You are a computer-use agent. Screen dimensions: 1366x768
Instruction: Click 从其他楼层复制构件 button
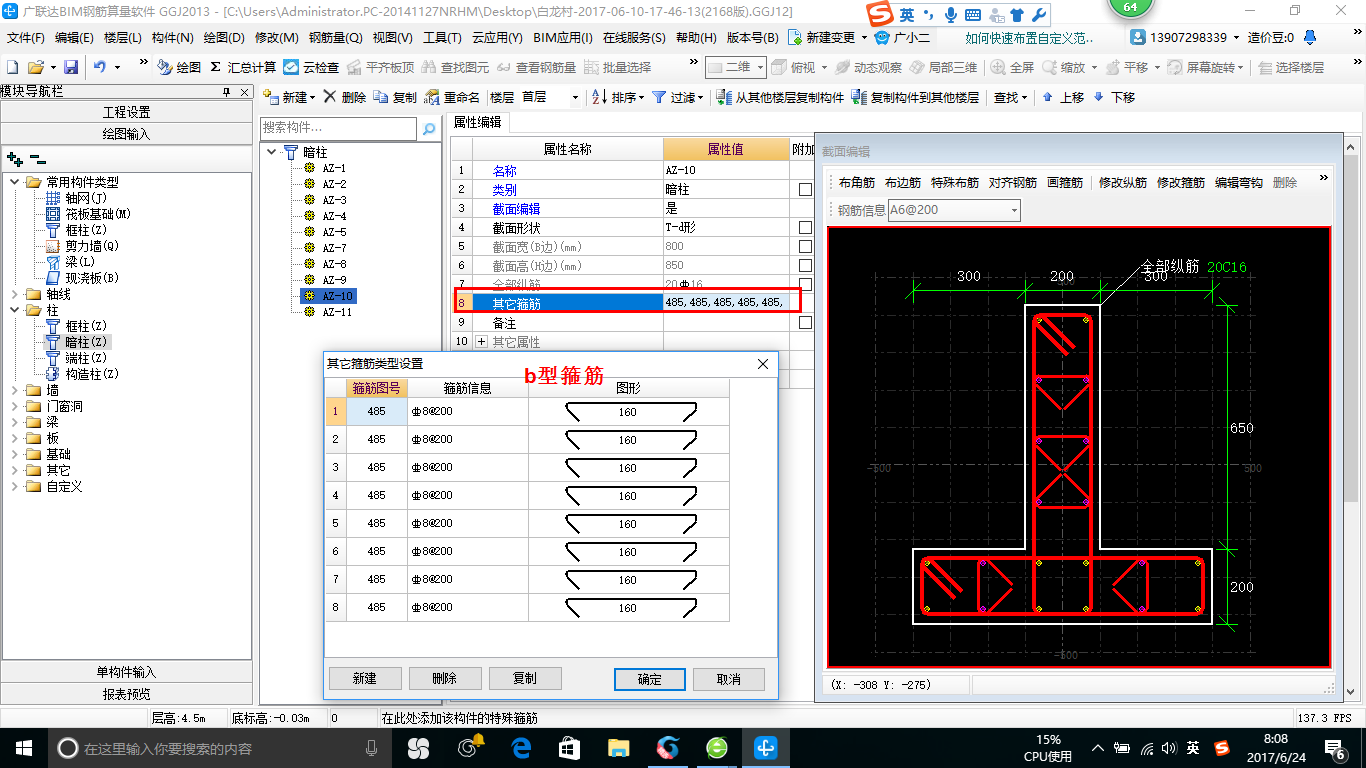click(x=781, y=97)
